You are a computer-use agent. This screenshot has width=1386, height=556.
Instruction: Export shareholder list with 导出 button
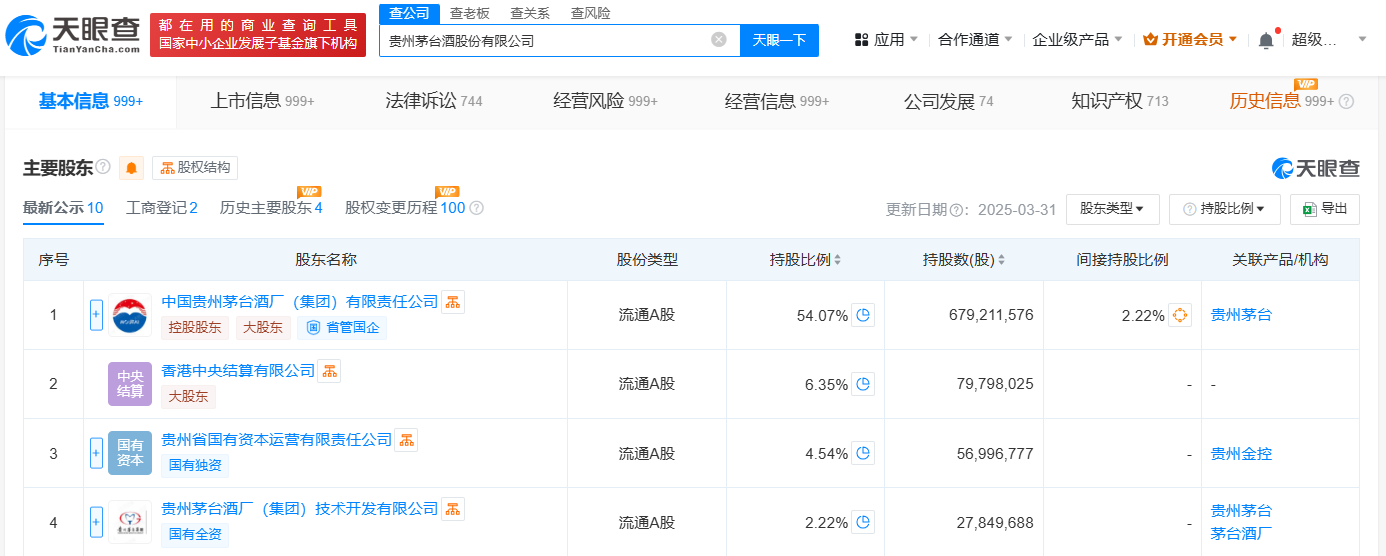(x=1325, y=209)
